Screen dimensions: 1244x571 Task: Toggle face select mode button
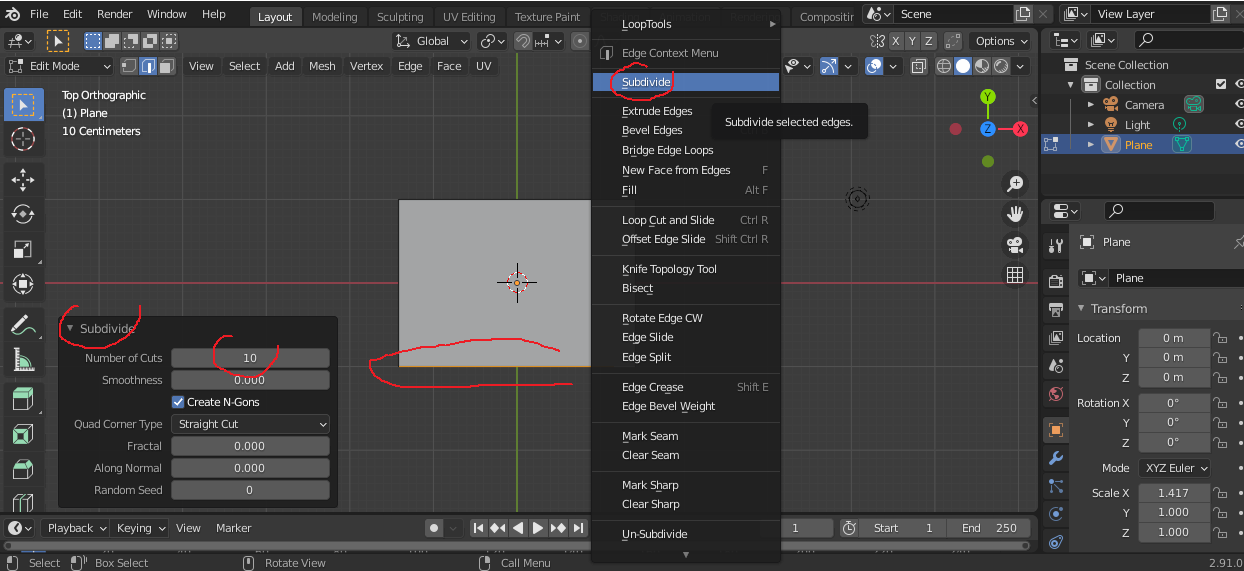coord(166,66)
